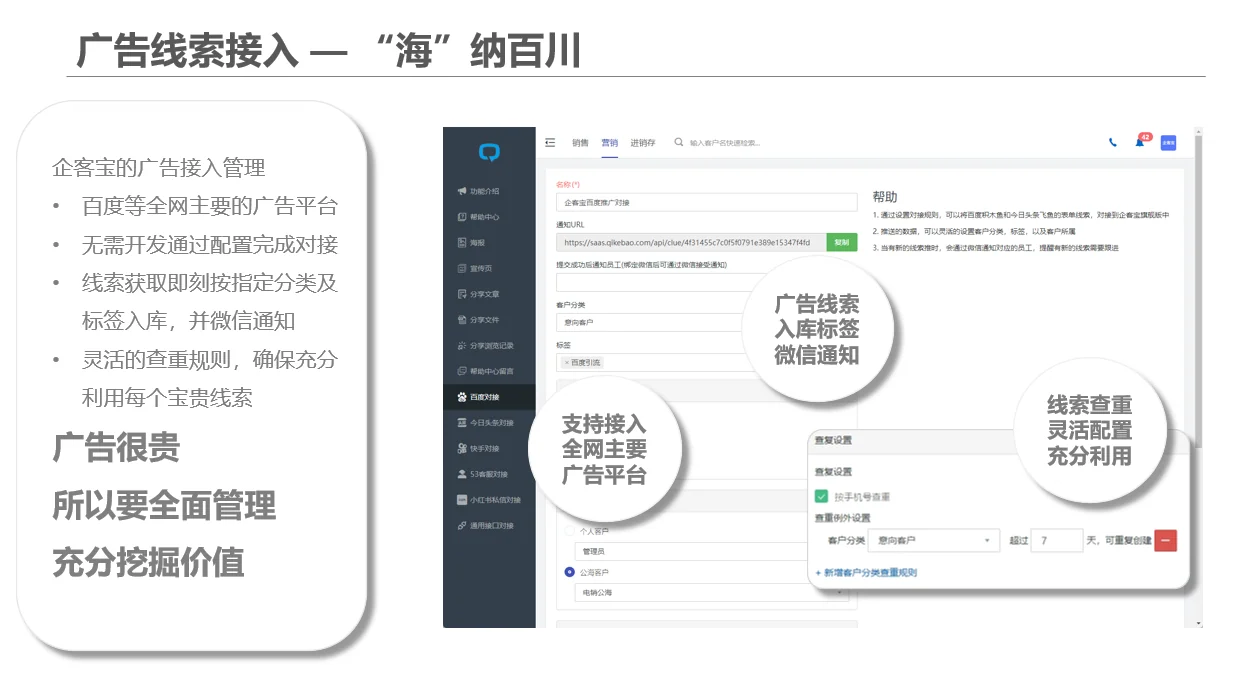Switch to the 营销 tab
The image size is (1247, 677).
pos(609,142)
